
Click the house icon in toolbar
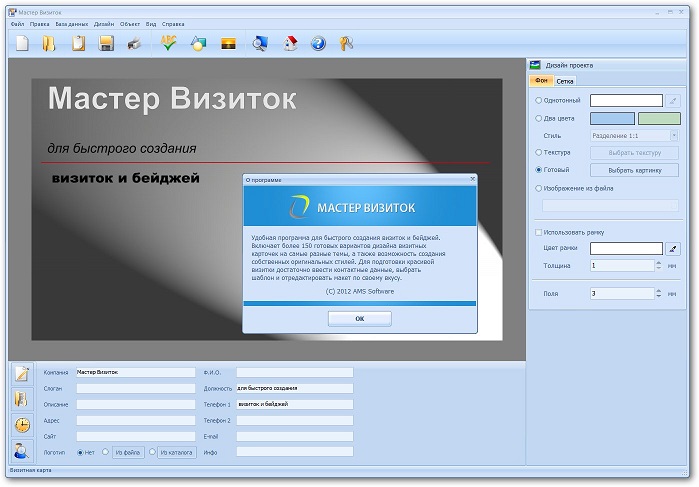tap(290, 43)
